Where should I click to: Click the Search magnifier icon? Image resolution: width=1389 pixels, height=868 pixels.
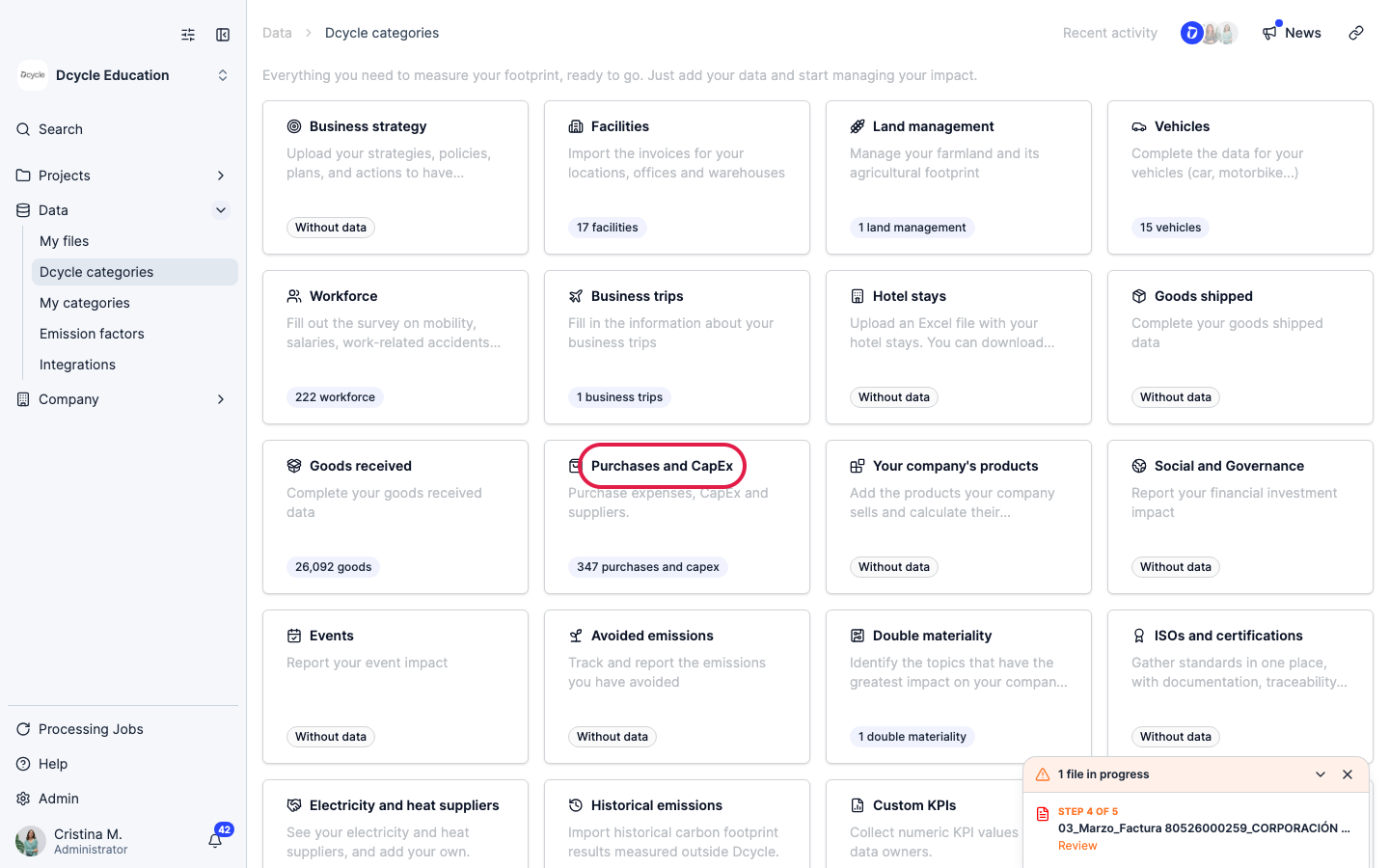pos(23,129)
